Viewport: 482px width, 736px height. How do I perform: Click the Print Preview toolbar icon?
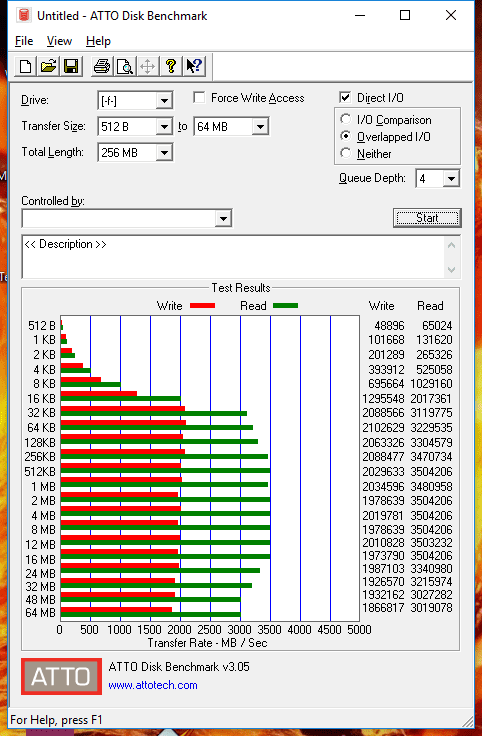click(124, 66)
